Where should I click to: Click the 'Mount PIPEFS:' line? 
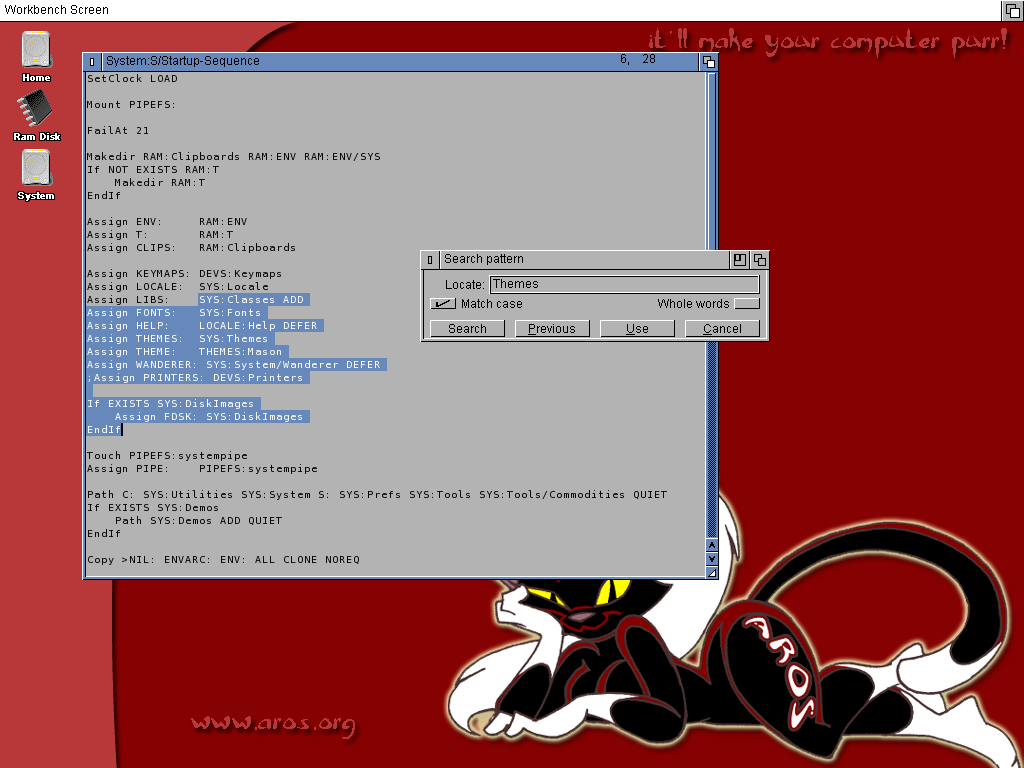(x=132, y=104)
